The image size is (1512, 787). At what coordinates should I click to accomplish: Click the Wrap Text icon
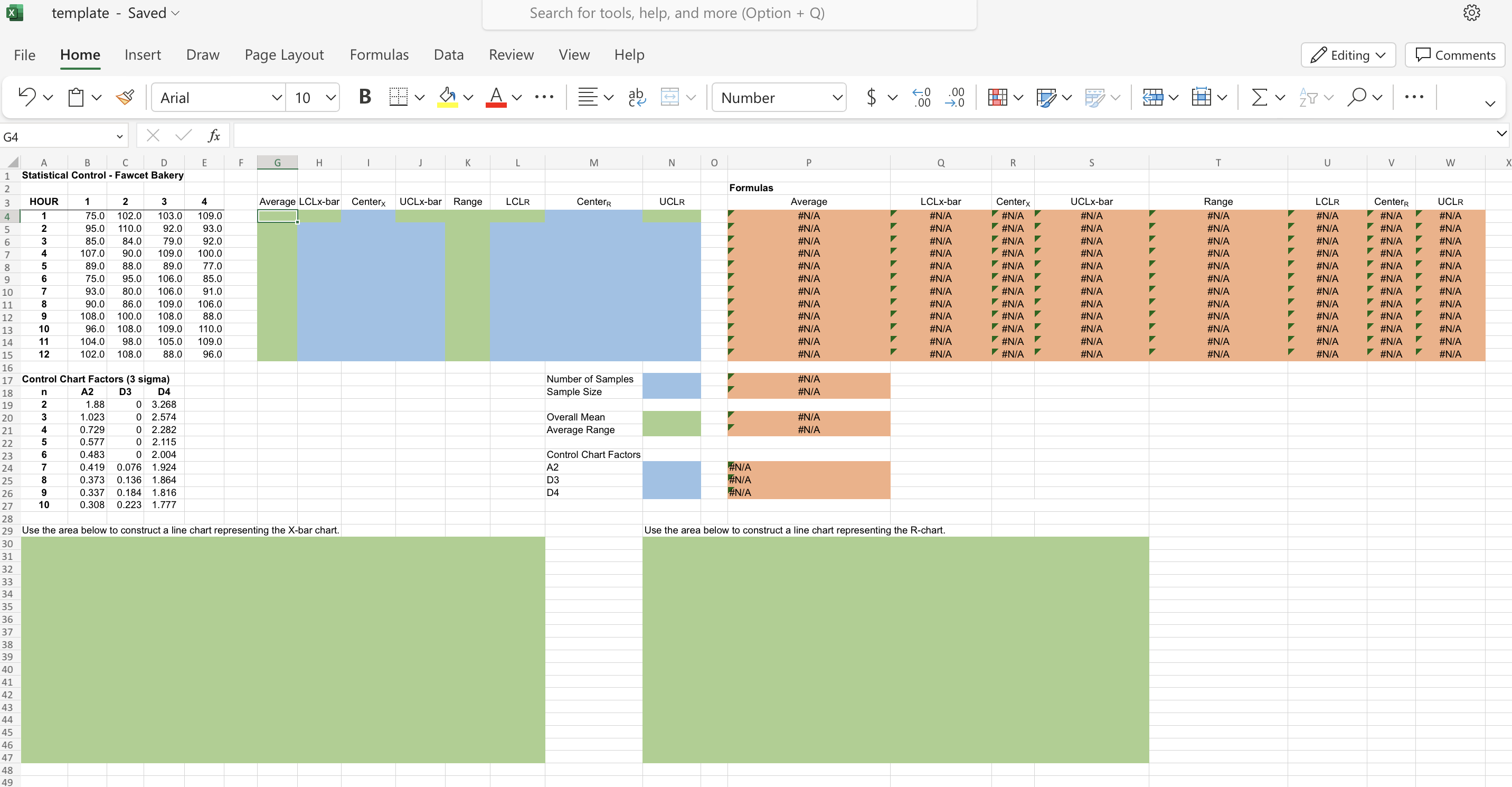pos(636,97)
